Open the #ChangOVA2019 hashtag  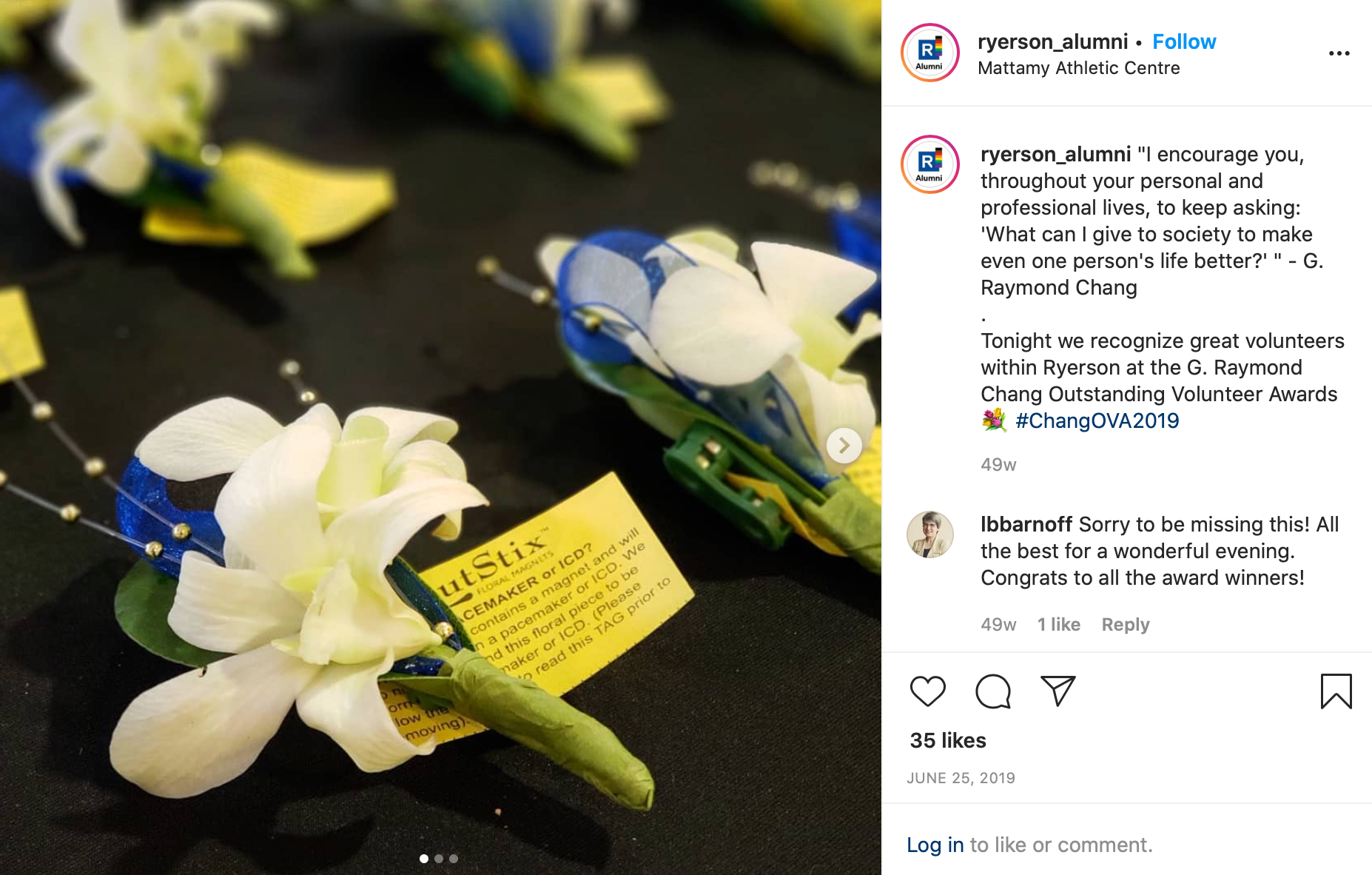[x=1097, y=420]
